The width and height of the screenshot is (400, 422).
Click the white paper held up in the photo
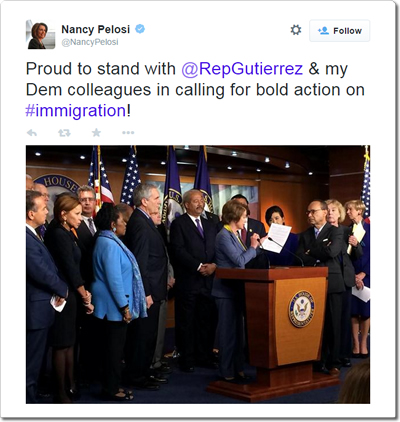pos(277,238)
